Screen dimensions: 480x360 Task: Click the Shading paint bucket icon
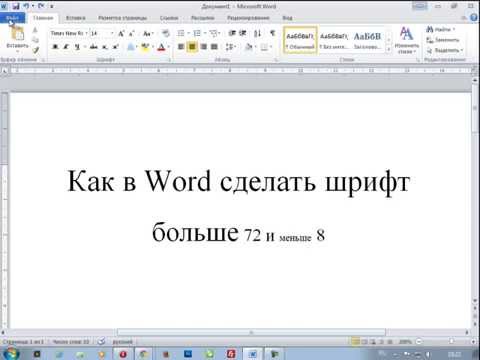248,47
